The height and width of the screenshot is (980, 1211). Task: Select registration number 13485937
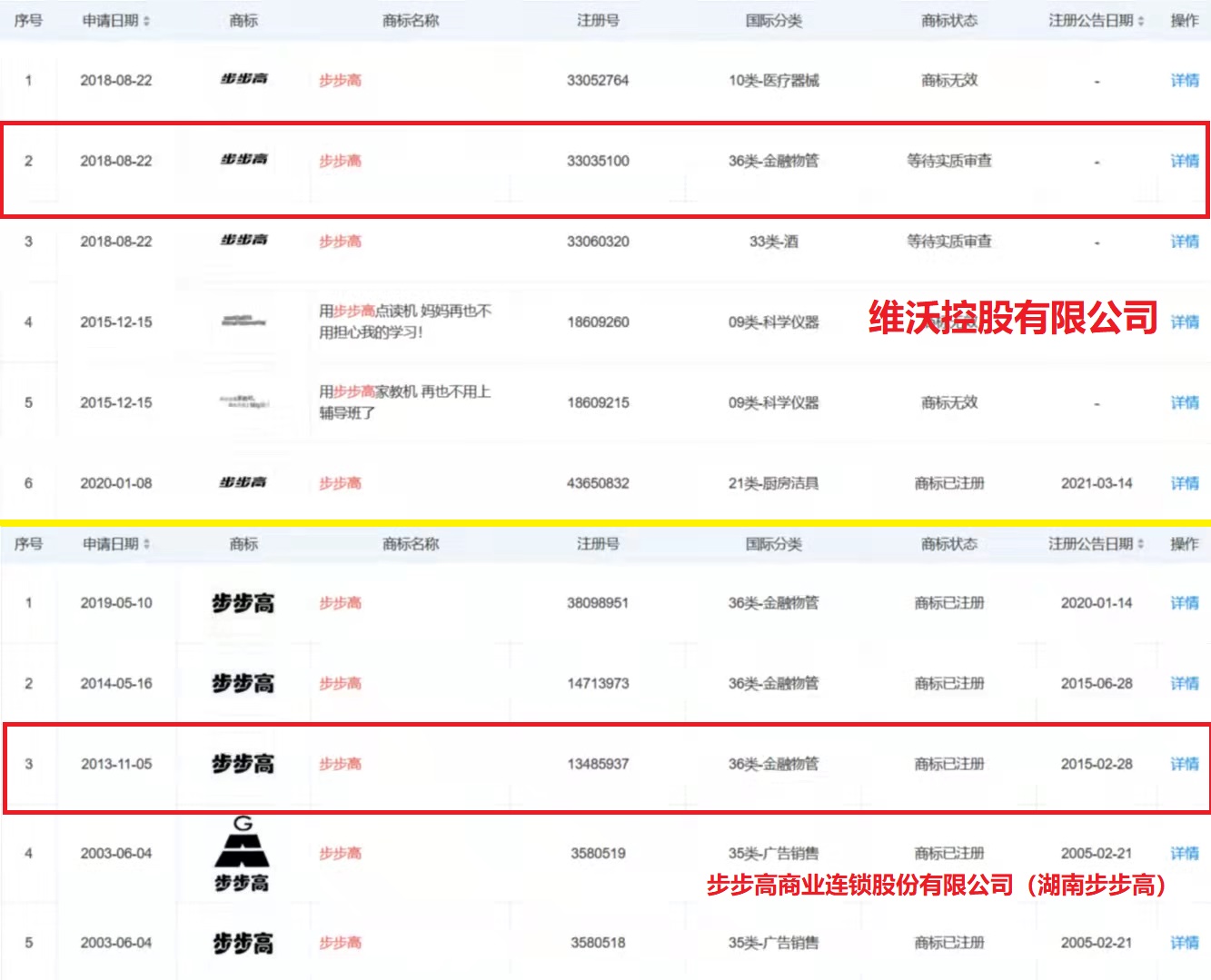(x=598, y=764)
